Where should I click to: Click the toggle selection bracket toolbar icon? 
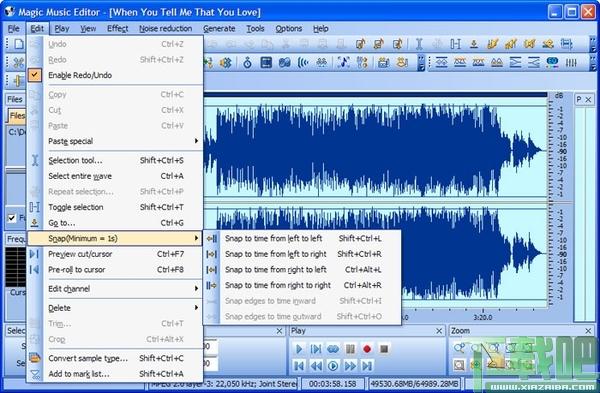coord(455,44)
